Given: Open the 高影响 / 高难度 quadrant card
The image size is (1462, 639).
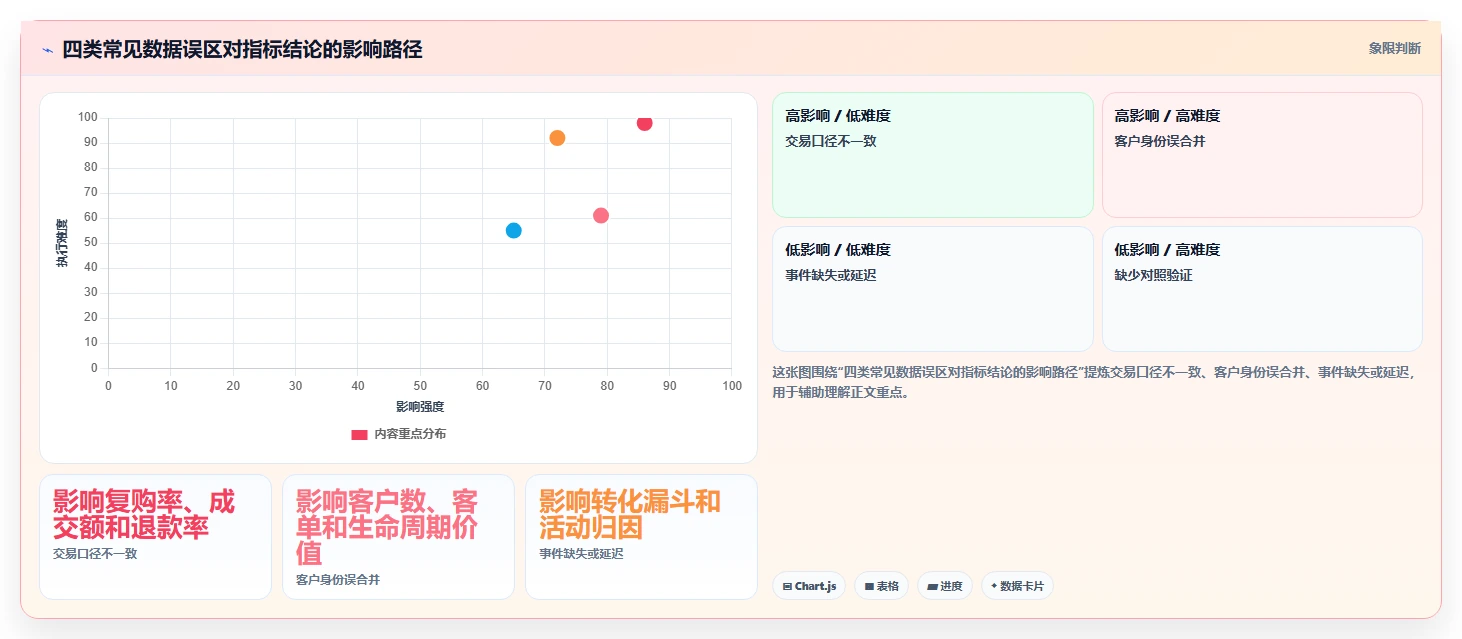Looking at the screenshot, I should [1262, 155].
